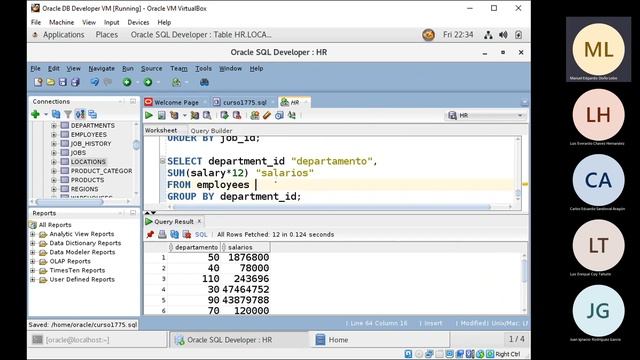Click the SQL Tuning Advisor icon

coord(207,116)
